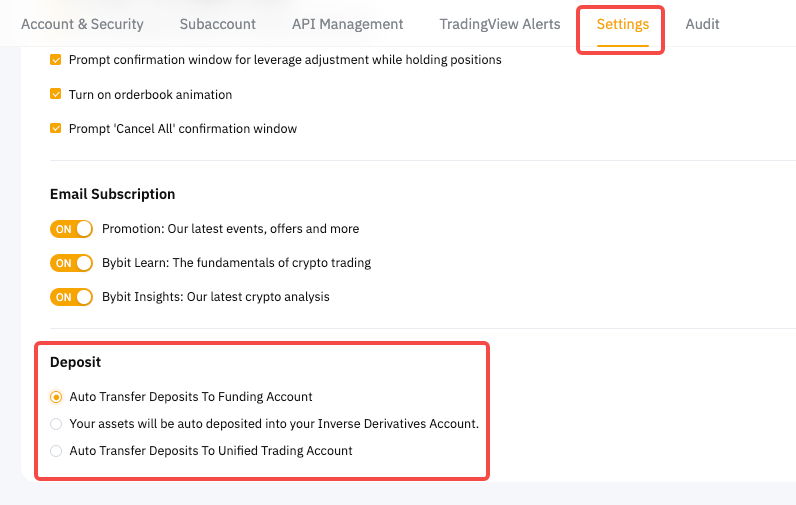Screen dimensions: 796x505
Task: Choose the Inverse Derivatives Account radio button
Action: (56, 424)
